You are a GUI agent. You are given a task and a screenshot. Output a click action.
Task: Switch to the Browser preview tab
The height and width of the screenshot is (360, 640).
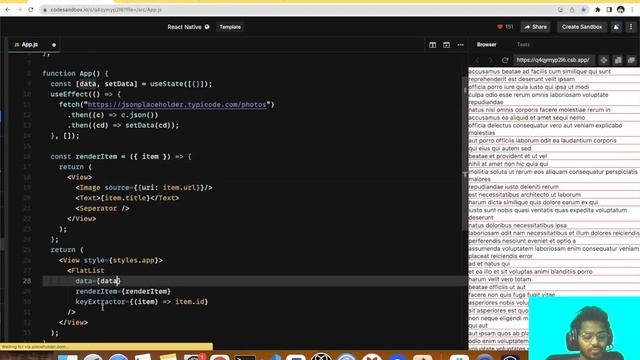point(487,44)
